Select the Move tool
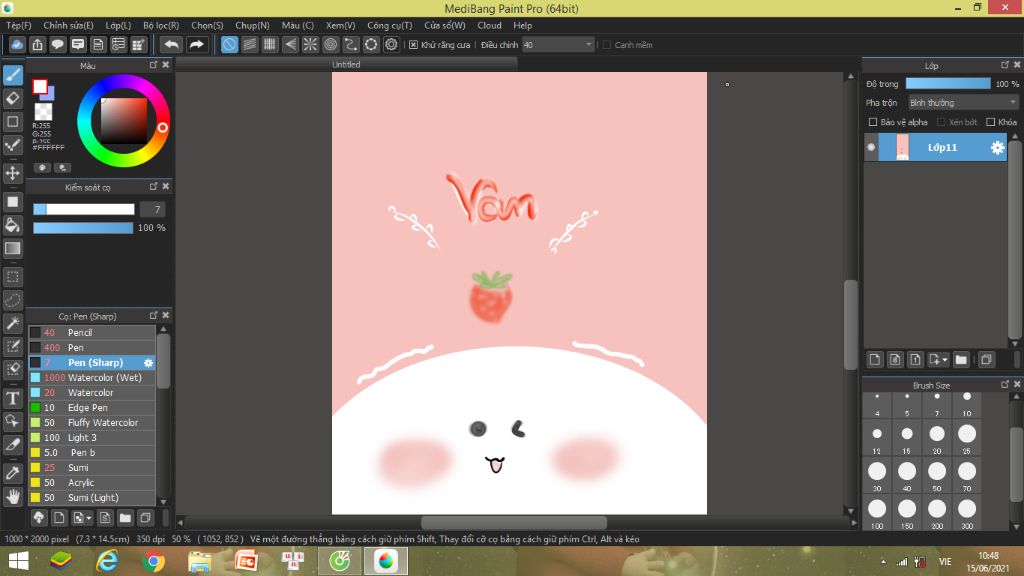 [12, 173]
